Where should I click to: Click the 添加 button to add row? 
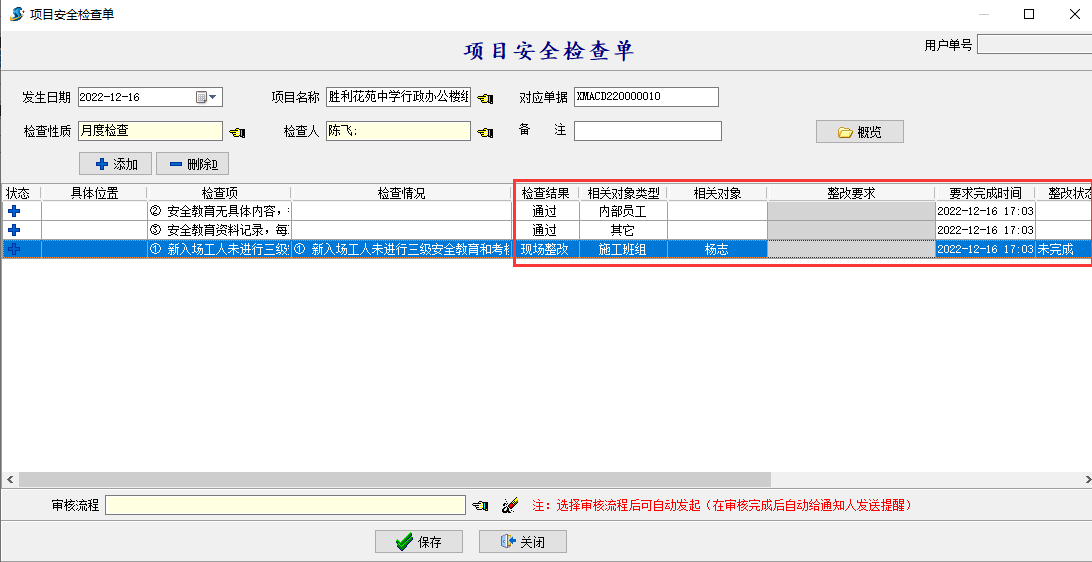[x=115, y=164]
